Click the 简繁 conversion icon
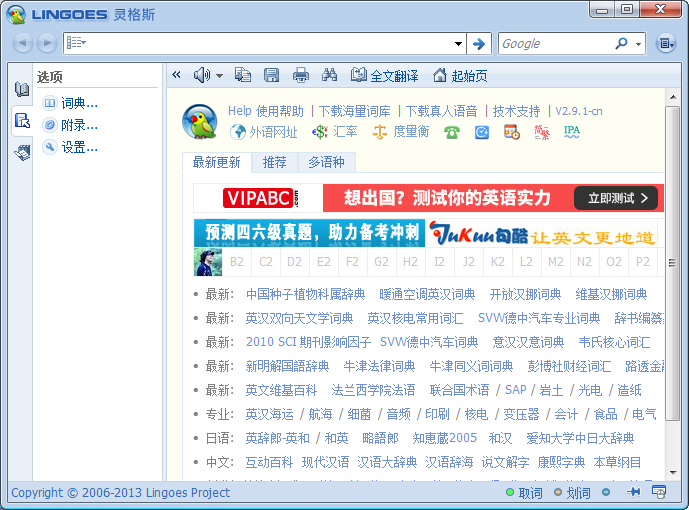689x510 pixels. pyautogui.click(x=542, y=132)
